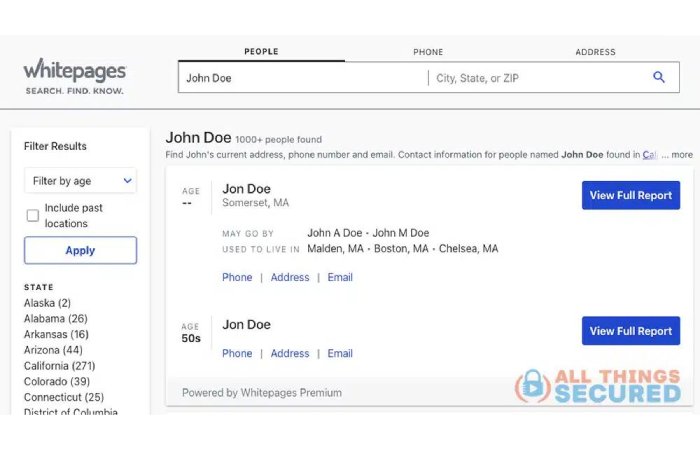The image size is (700, 450).
Task: Open Address link for Somerset Jon Doe
Action: tap(290, 277)
